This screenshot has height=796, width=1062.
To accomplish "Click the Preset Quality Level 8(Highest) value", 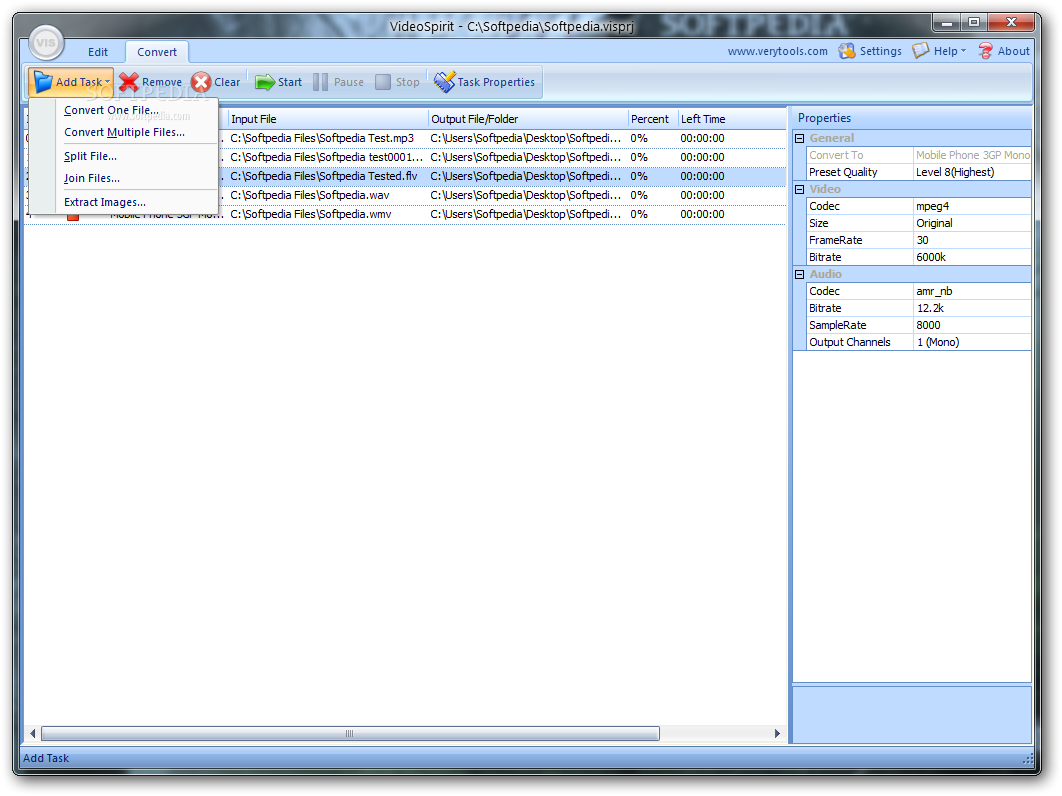I will coord(972,172).
